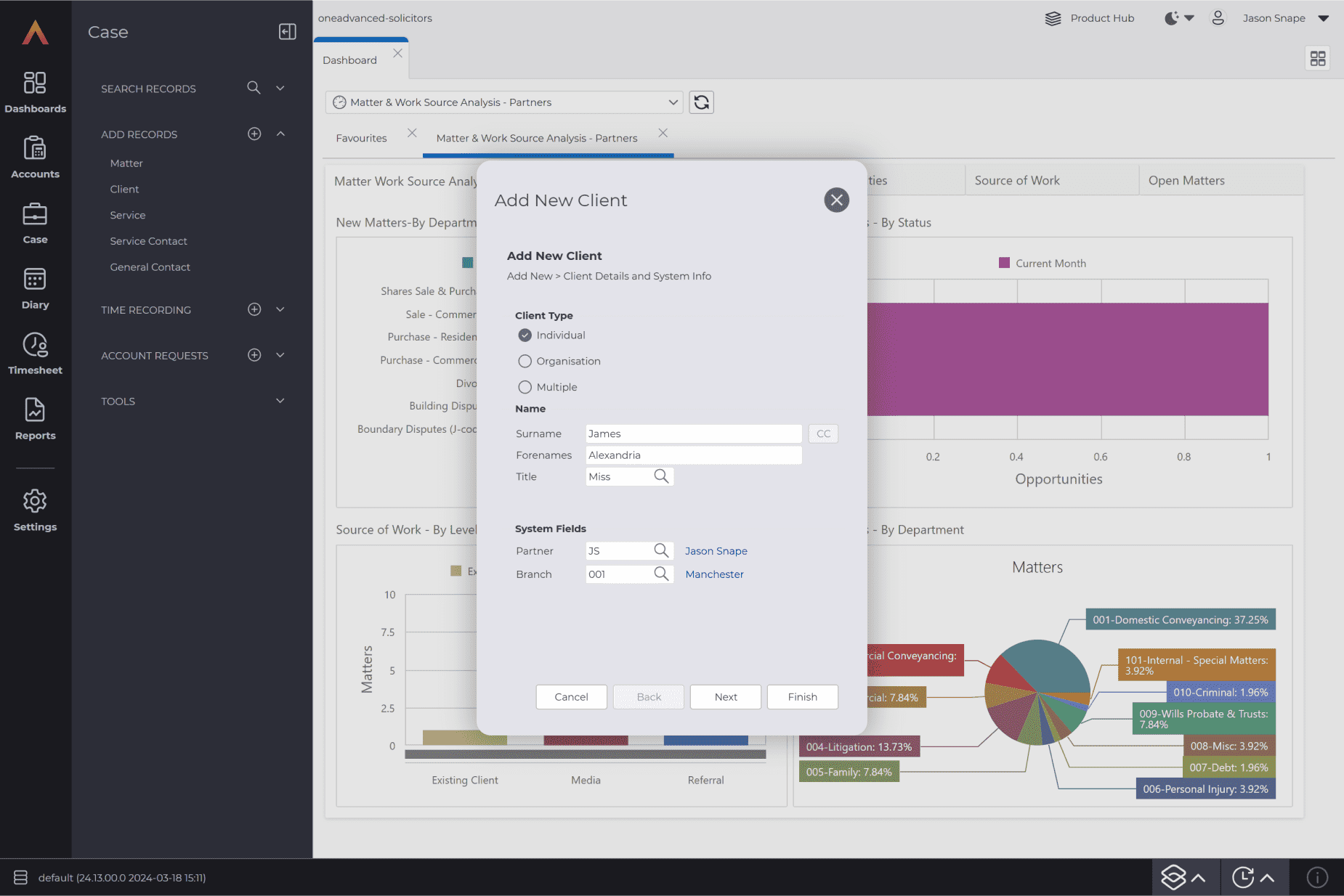
Task: Collapse the Case side panel icon
Action: [x=287, y=32]
